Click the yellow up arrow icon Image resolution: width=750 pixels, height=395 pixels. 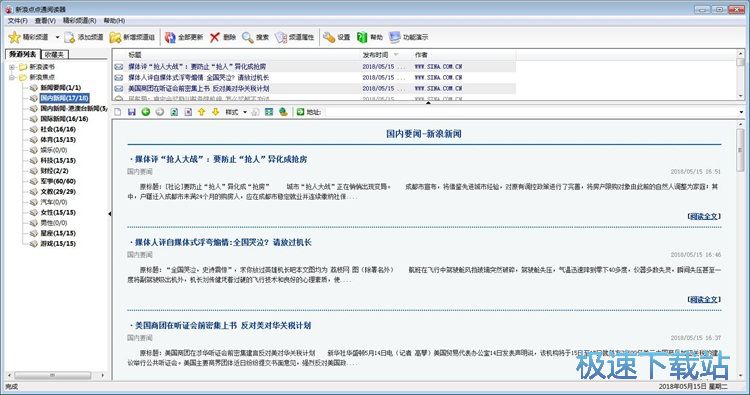coord(201,112)
